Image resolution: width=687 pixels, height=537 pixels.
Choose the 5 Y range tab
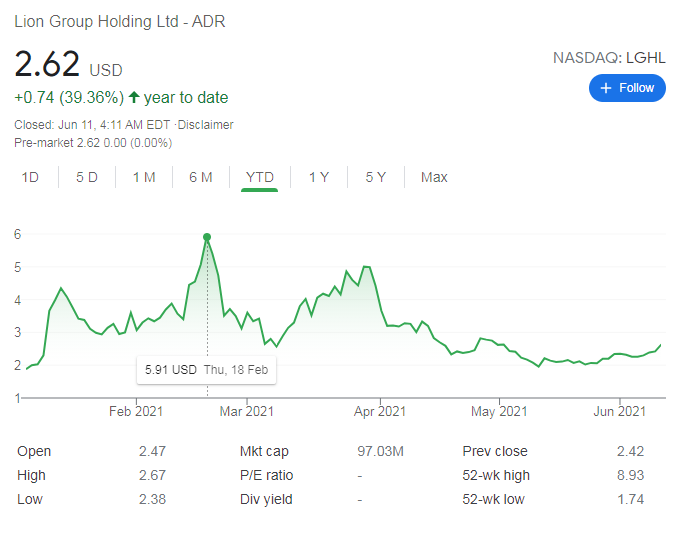[x=376, y=177]
